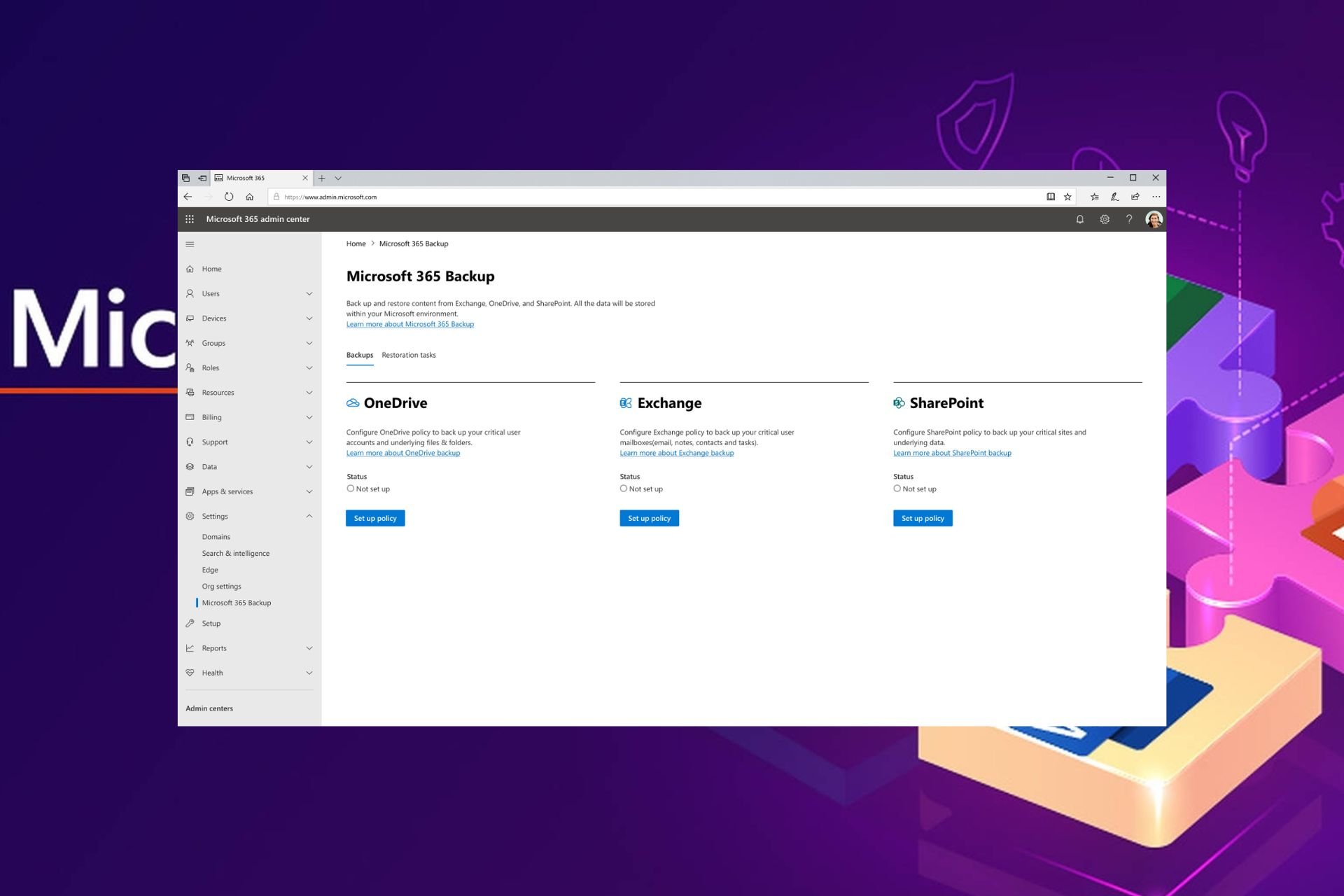Select SharePoint Not set up status radio
Screen dimensions: 1344x896
897,489
